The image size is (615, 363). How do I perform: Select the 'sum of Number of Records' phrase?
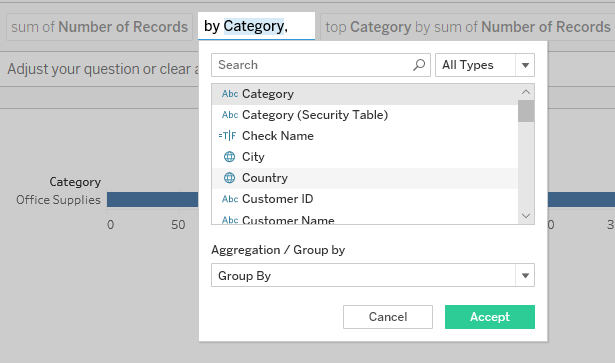point(100,27)
